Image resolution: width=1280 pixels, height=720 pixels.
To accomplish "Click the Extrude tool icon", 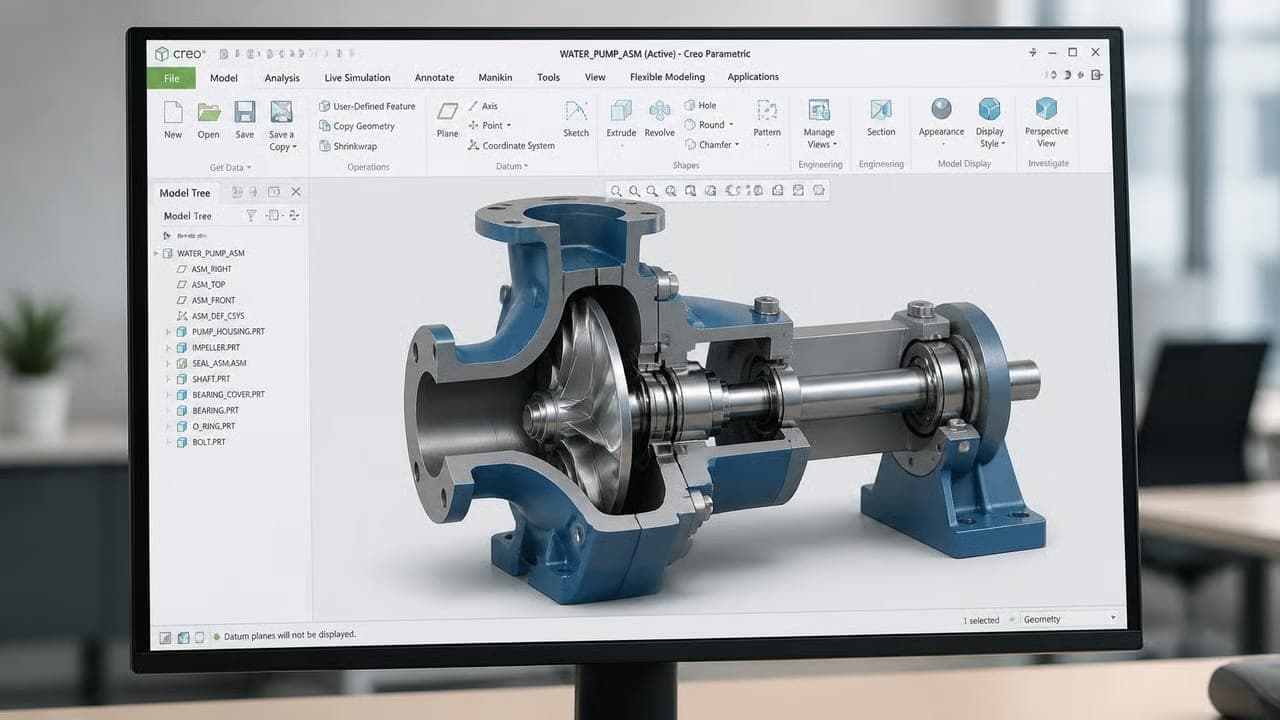I will (621, 111).
